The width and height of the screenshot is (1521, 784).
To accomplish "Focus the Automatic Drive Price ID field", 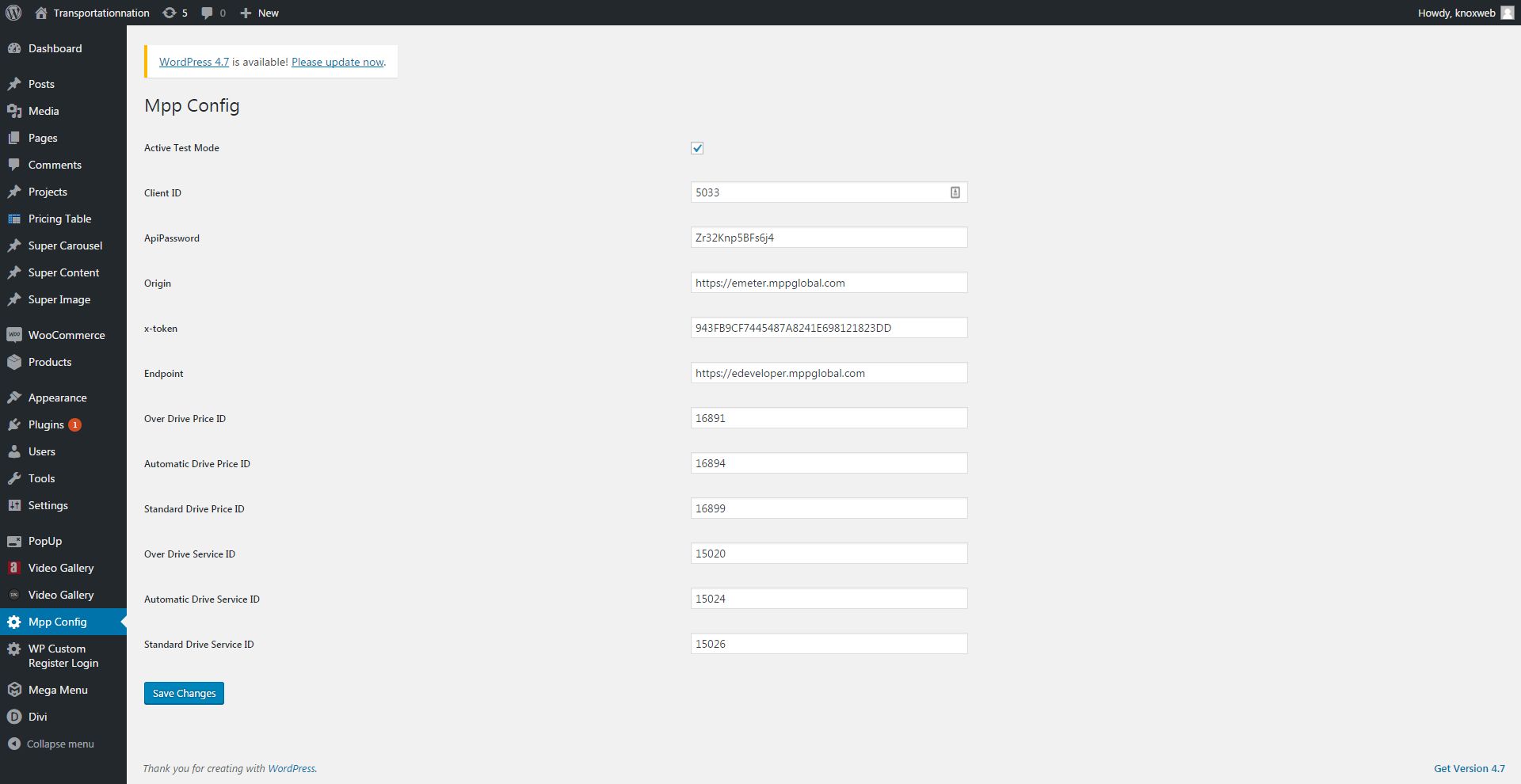I will [829, 463].
